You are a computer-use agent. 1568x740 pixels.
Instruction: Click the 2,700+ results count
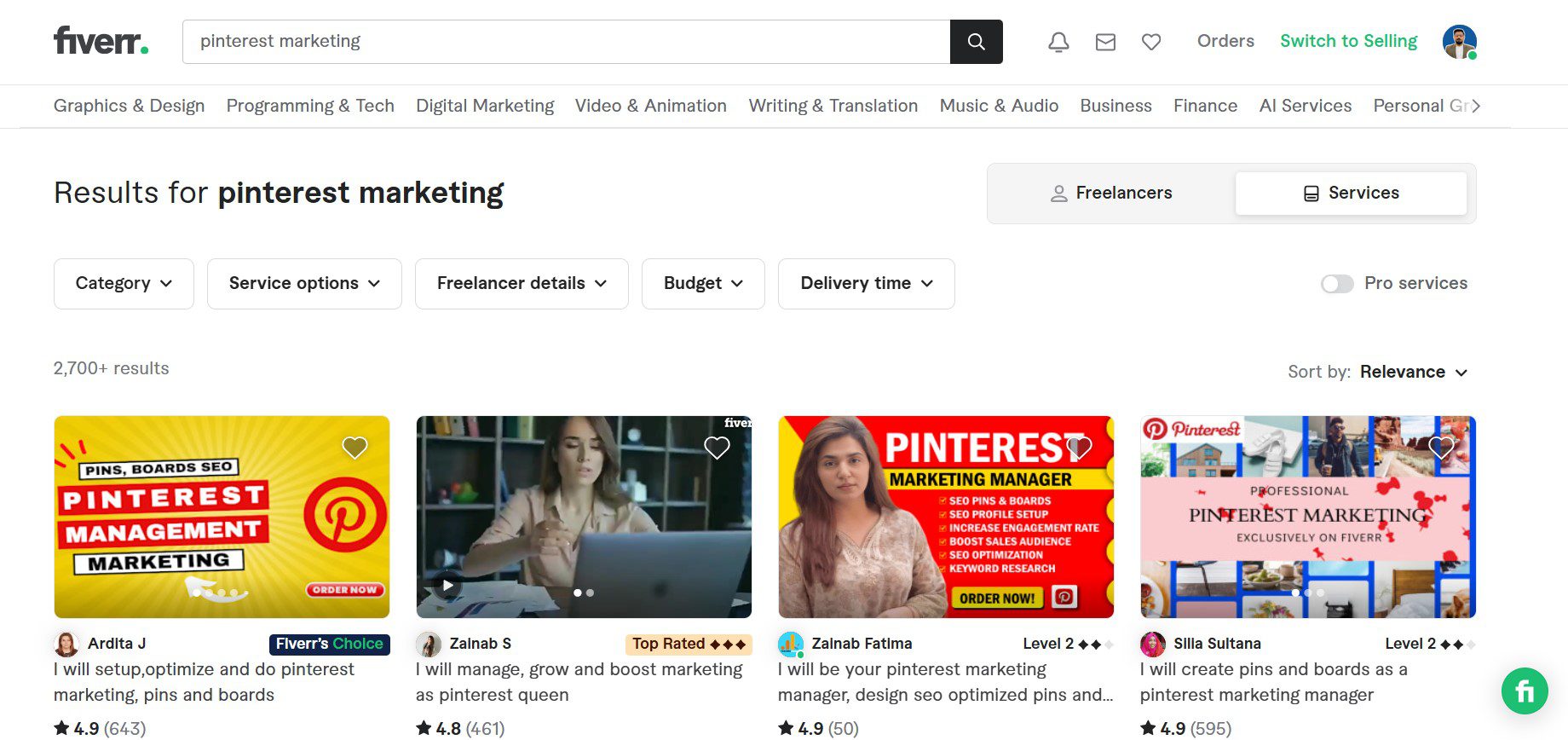(112, 368)
